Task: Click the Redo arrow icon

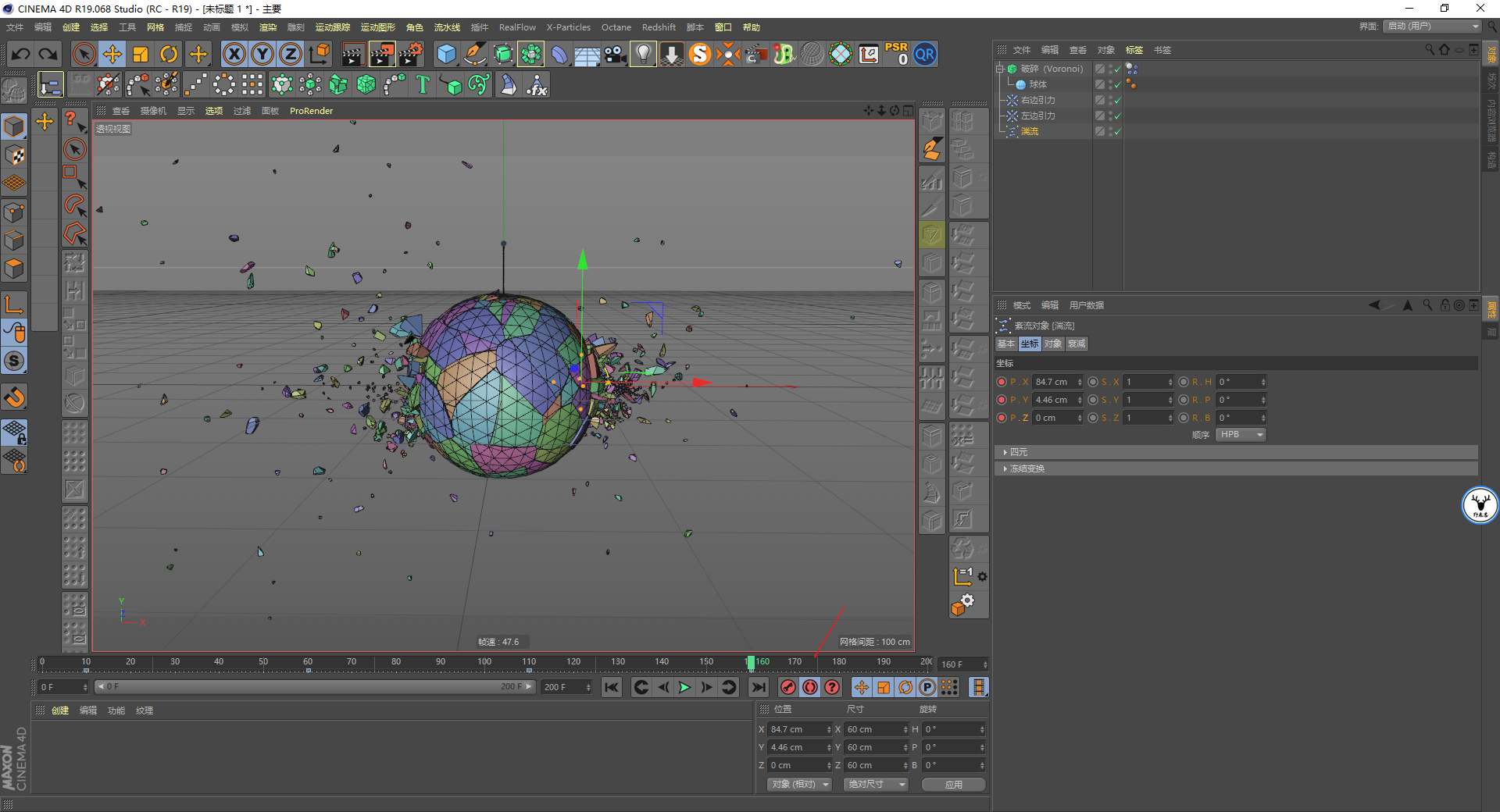Action: [48, 55]
